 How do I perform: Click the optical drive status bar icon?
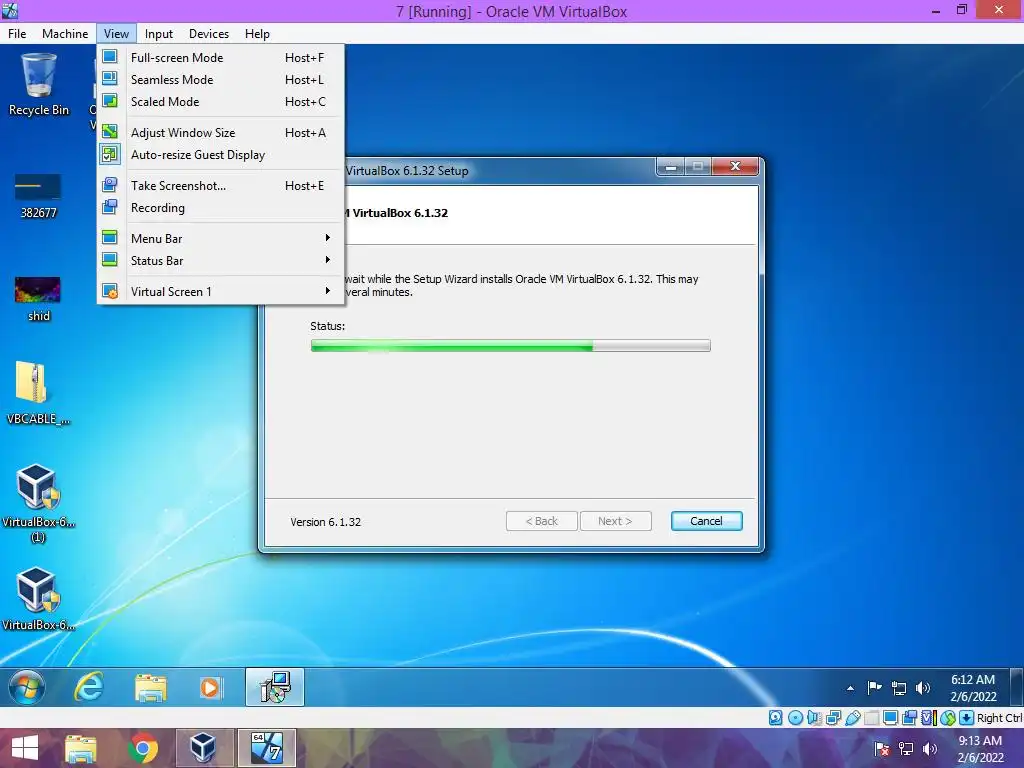click(795, 718)
